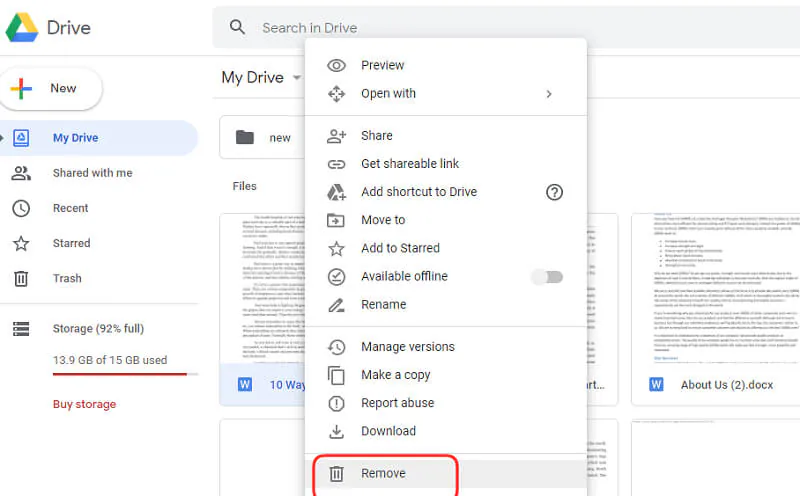Click the Word icon of About Us (2).docx

tap(656, 384)
